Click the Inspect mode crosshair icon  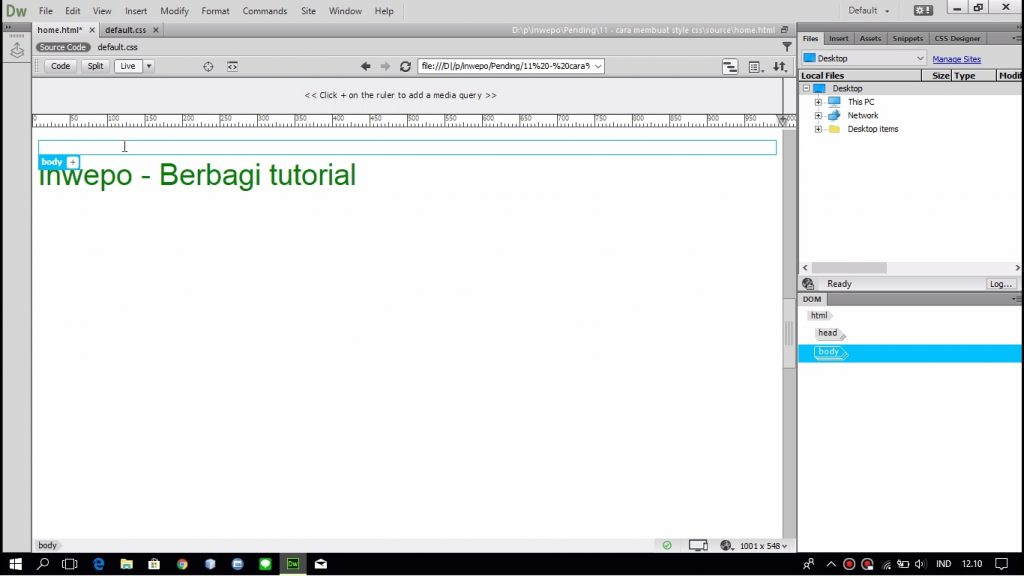(x=208, y=67)
